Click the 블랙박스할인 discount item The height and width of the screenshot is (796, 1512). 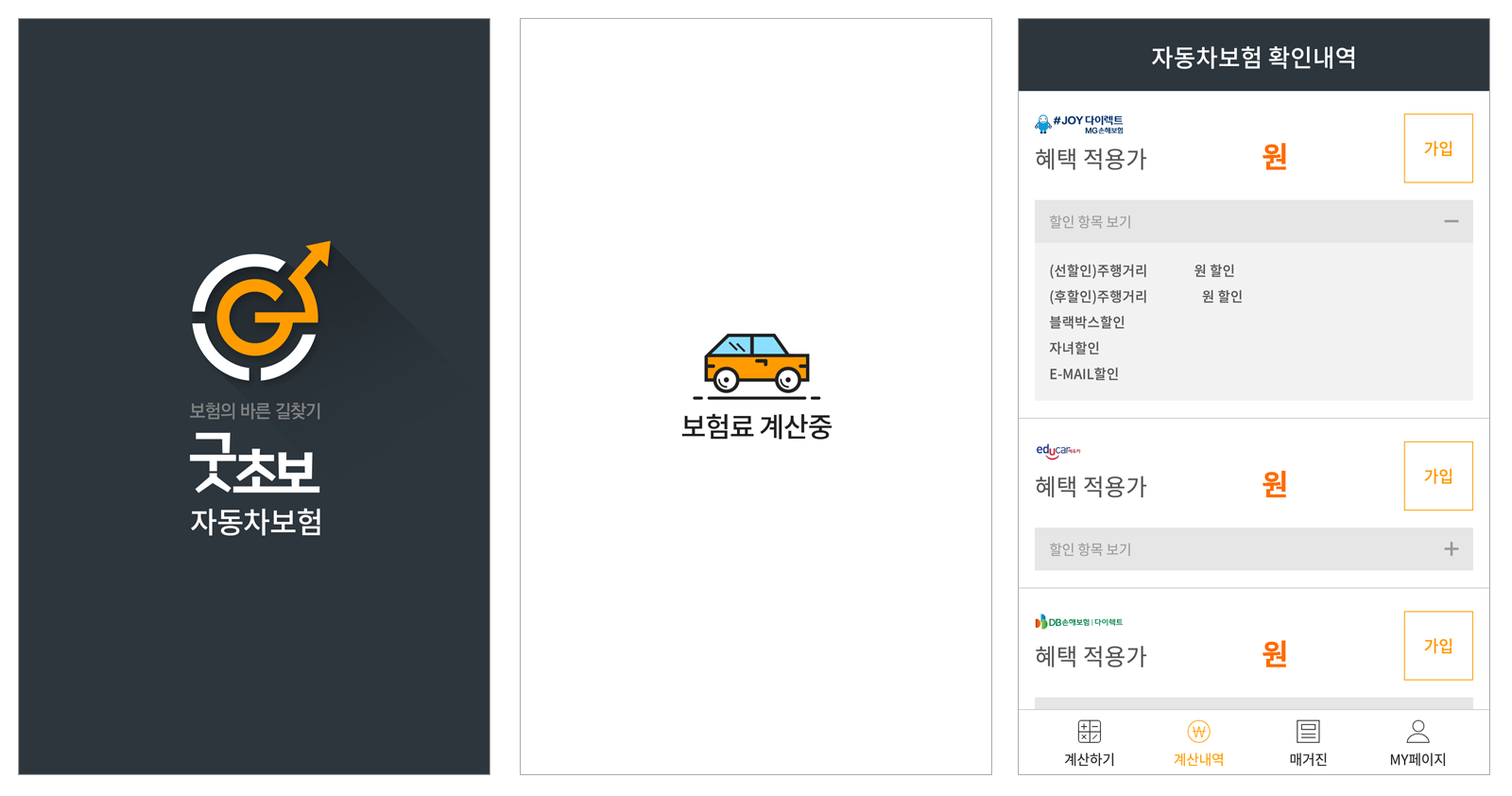point(1087,322)
